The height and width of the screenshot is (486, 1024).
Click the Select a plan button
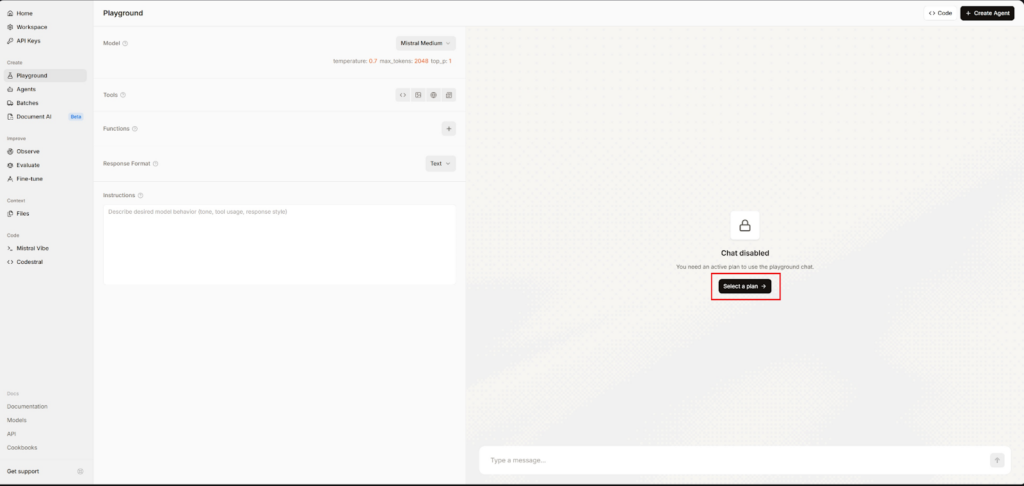pos(745,286)
